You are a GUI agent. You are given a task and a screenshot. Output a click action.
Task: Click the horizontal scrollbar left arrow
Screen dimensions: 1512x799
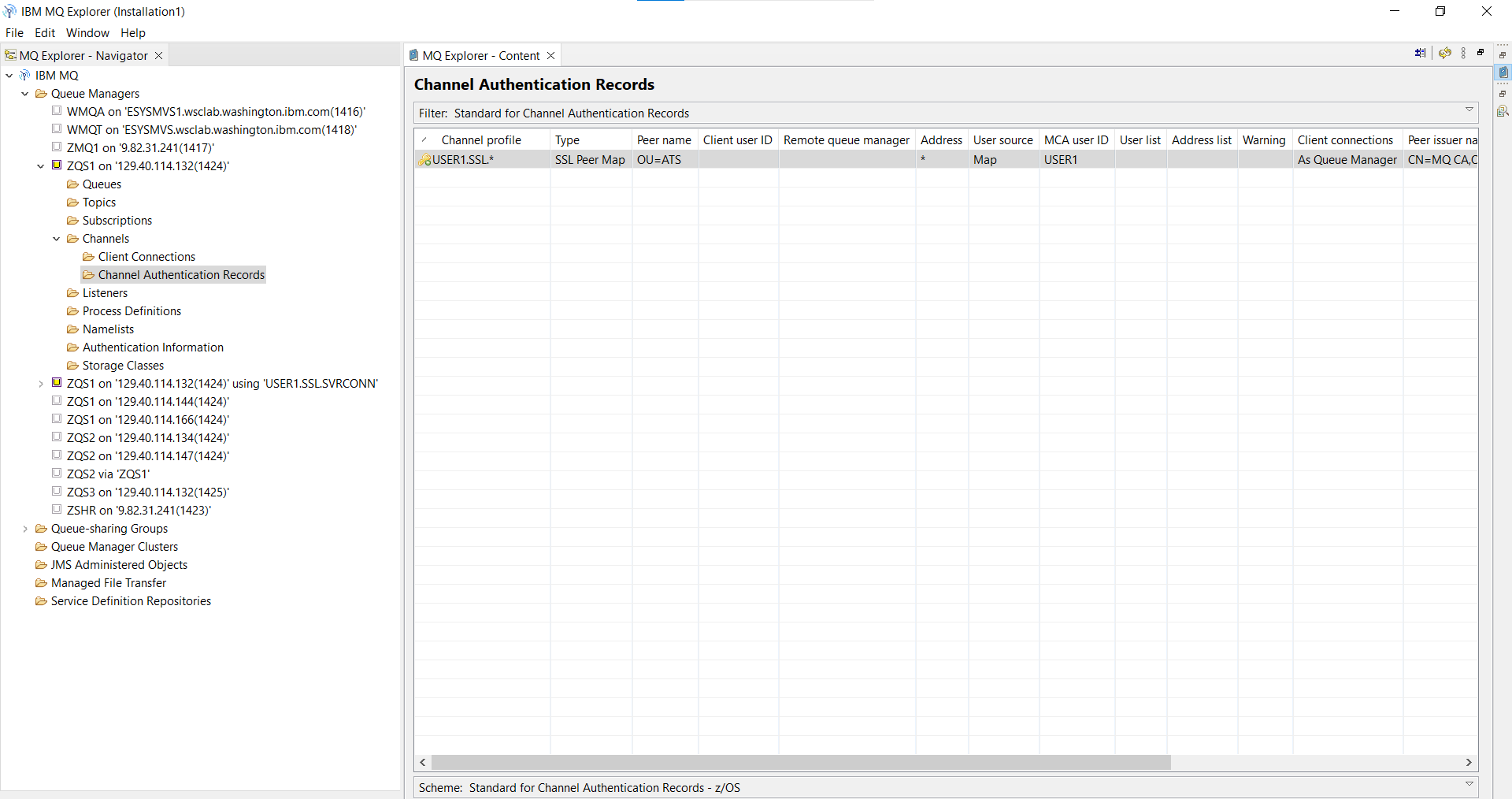point(424,762)
